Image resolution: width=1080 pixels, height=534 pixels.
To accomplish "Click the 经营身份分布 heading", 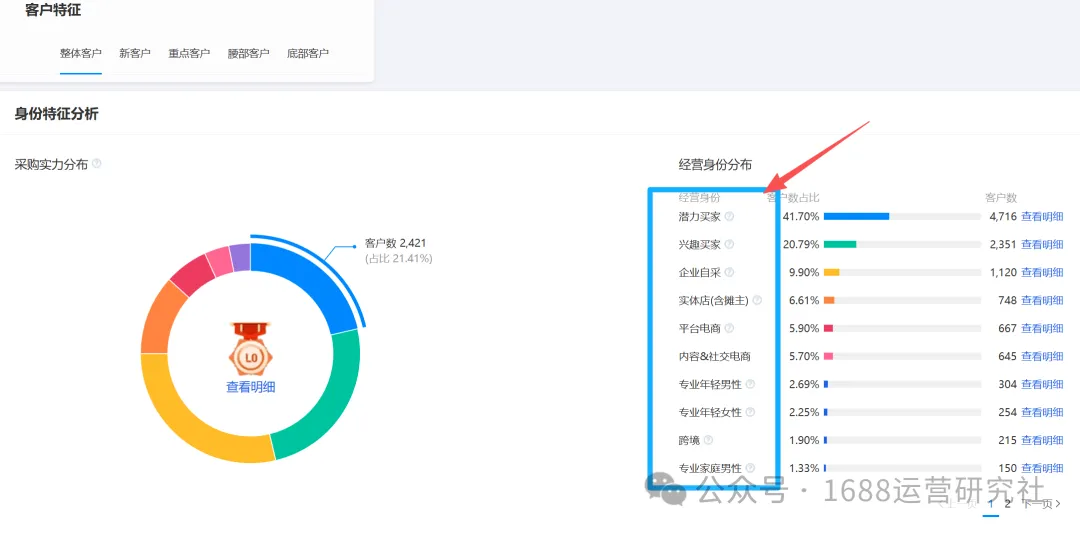I will click(715, 165).
